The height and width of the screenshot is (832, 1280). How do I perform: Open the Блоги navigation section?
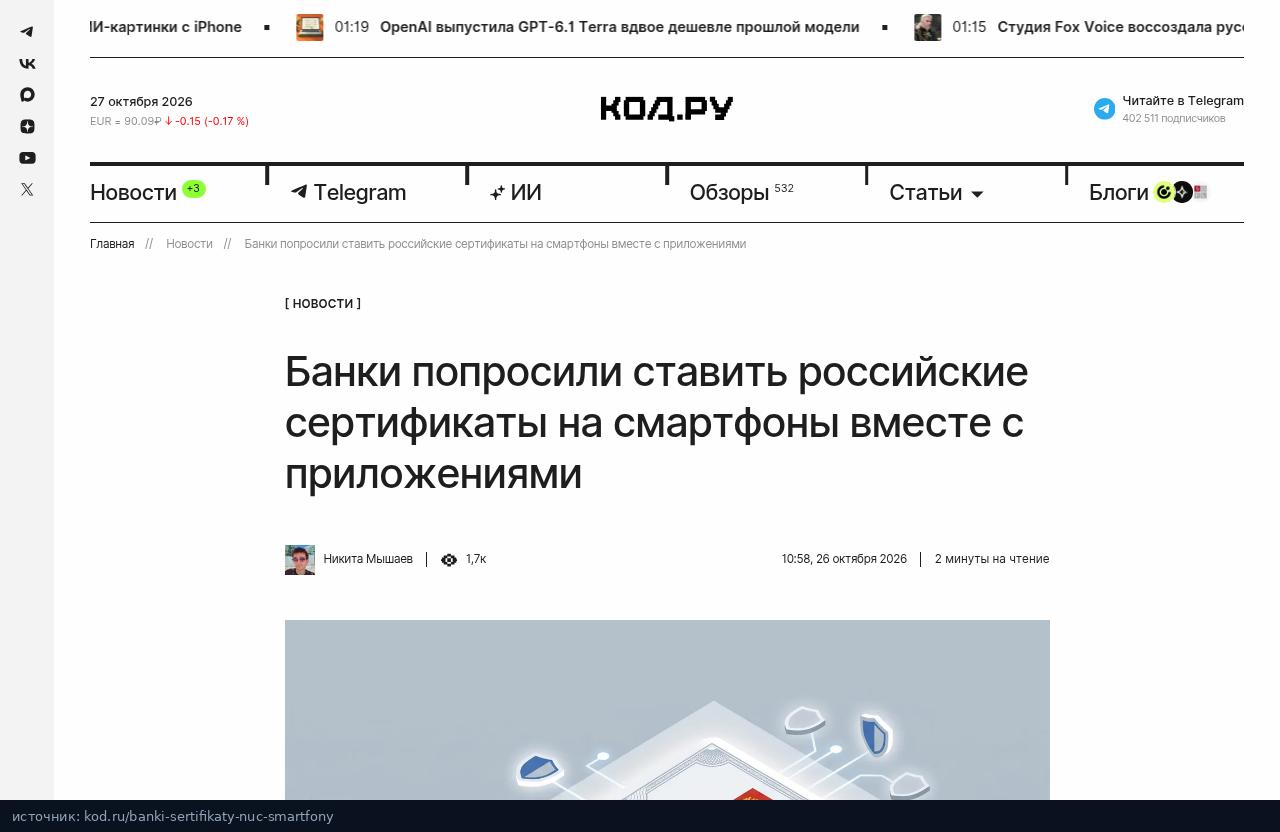[x=1119, y=192]
